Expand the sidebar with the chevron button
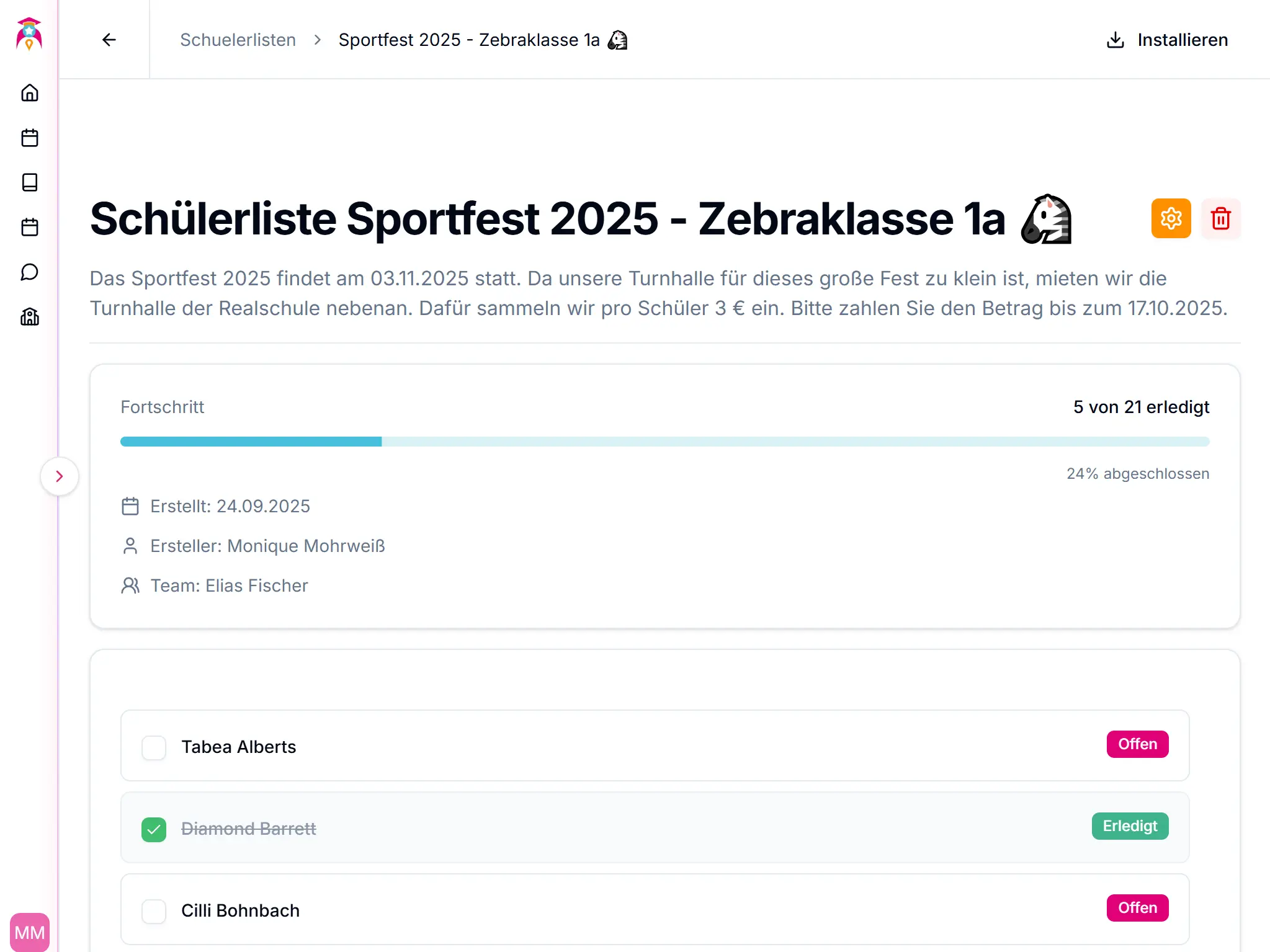 (x=60, y=476)
